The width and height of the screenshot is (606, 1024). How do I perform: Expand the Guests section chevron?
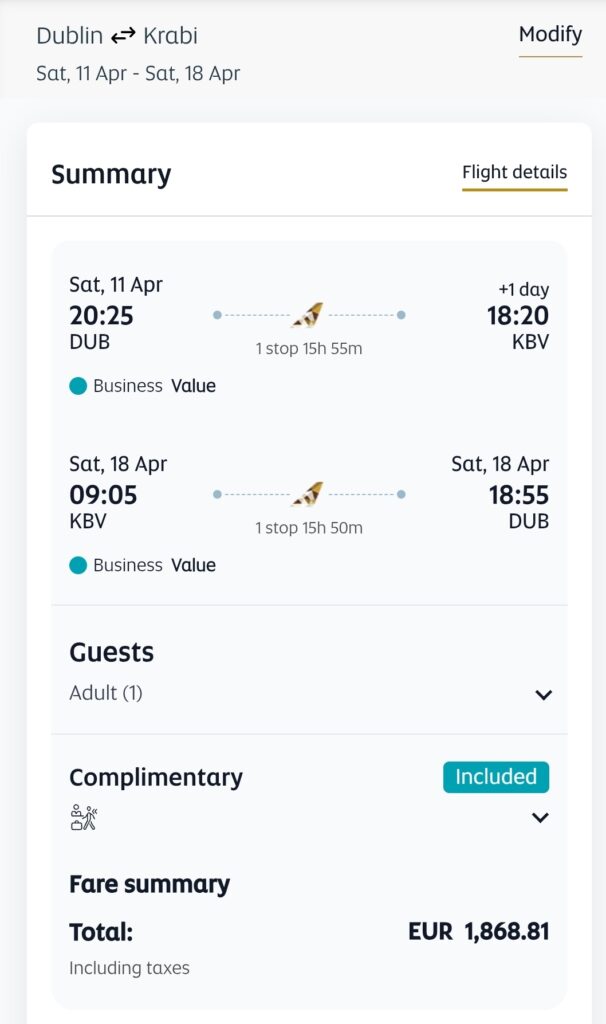(543, 695)
